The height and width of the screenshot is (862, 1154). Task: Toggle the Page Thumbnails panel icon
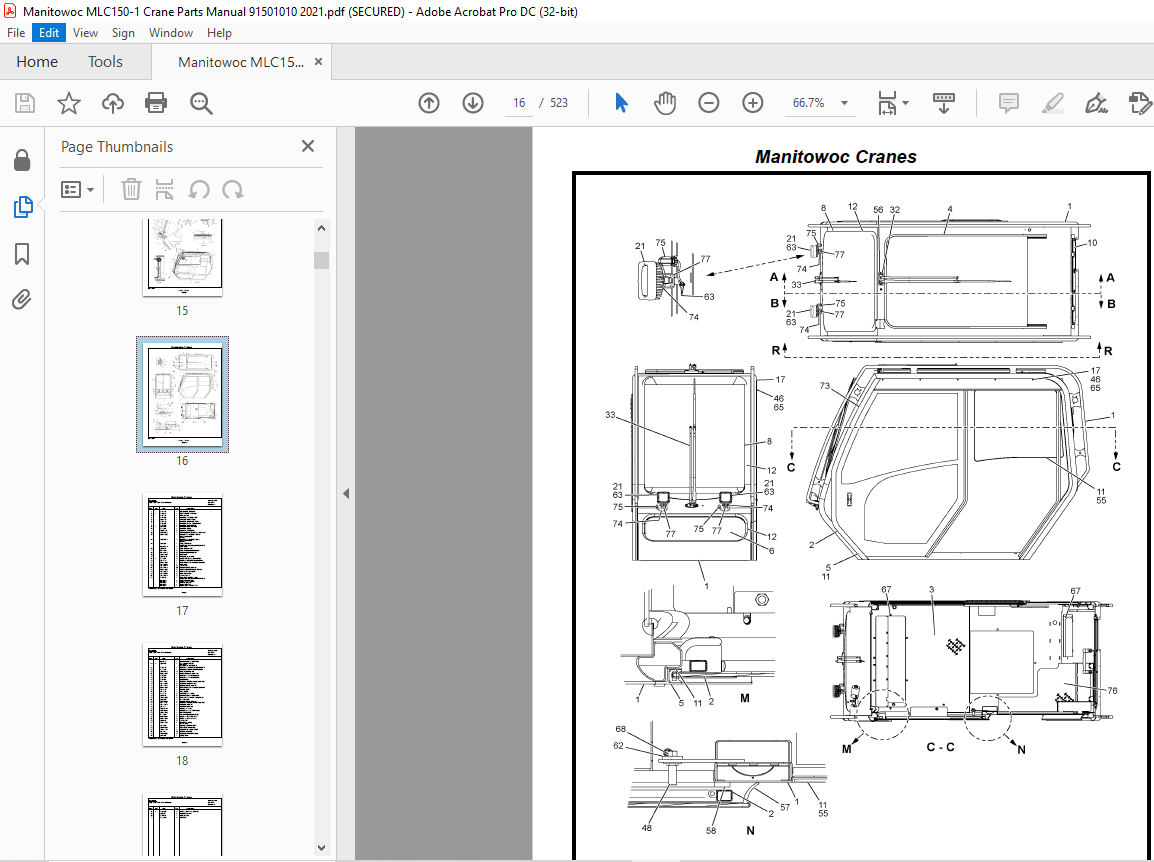point(23,207)
